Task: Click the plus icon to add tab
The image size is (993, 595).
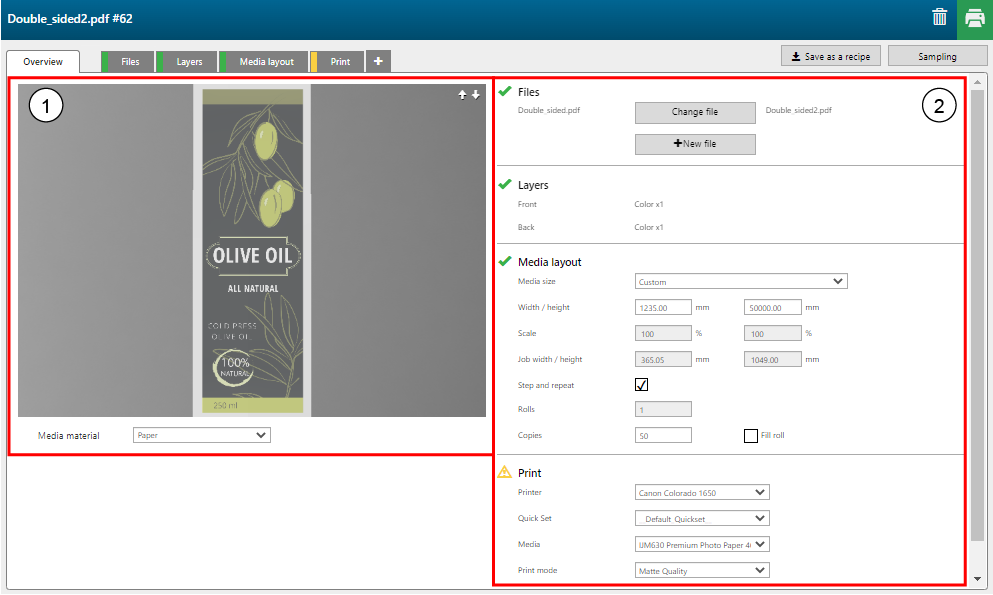Action: pyautogui.click(x=378, y=61)
